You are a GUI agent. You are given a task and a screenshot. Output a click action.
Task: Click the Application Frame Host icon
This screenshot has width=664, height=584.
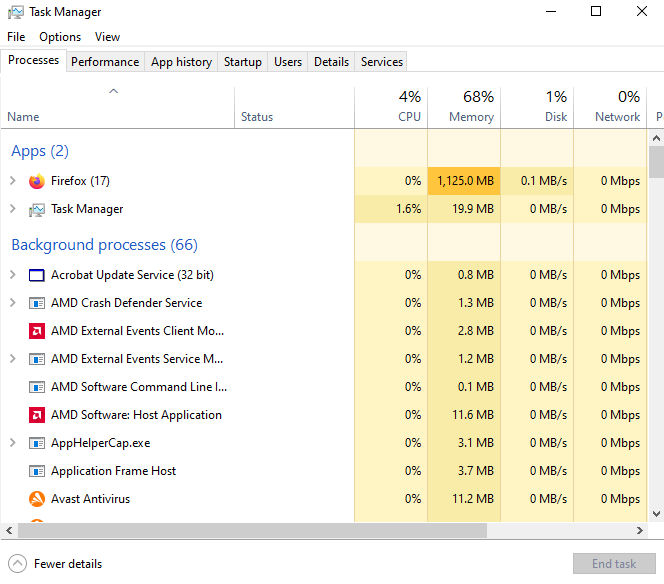37,471
